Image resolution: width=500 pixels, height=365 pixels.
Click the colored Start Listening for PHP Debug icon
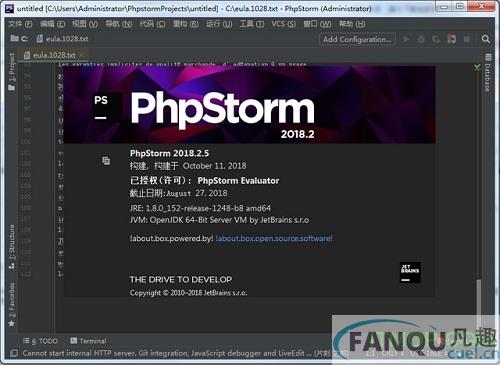coord(452,39)
